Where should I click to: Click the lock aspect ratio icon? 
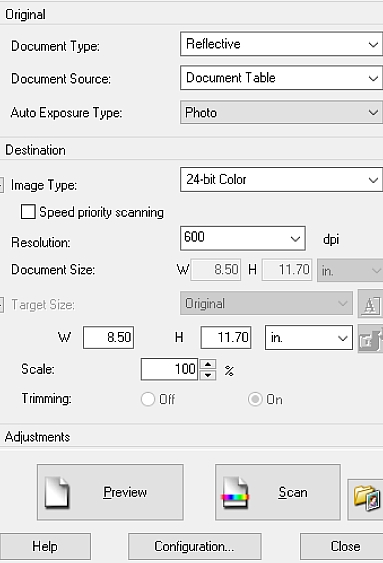click(x=370, y=339)
